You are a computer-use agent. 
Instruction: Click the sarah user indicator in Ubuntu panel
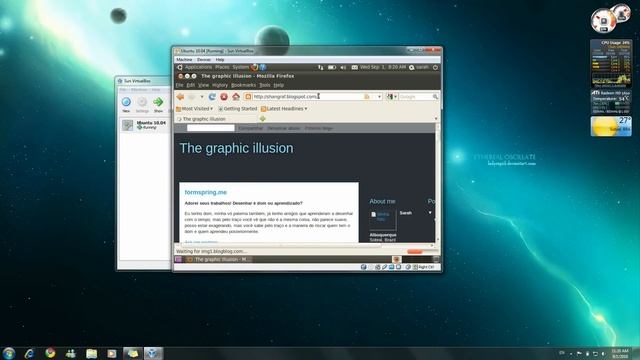pos(419,67)
